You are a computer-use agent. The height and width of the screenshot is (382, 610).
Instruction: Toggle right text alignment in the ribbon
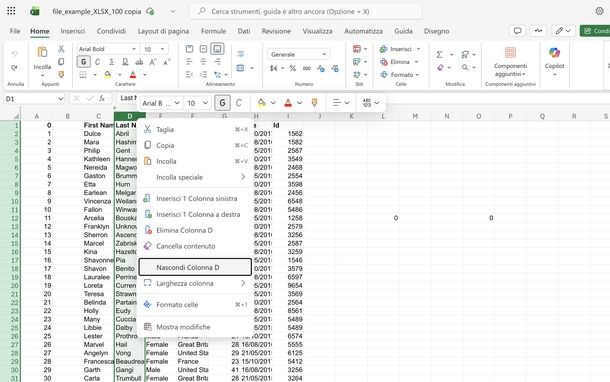tap(217, 62)
